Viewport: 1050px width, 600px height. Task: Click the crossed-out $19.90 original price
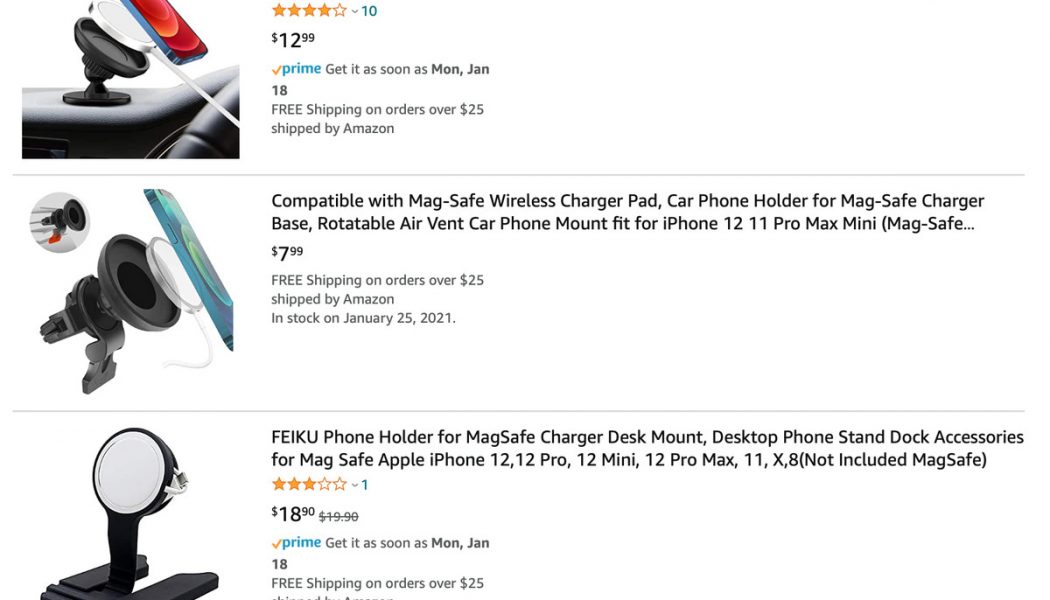click(x=340, y=515)
